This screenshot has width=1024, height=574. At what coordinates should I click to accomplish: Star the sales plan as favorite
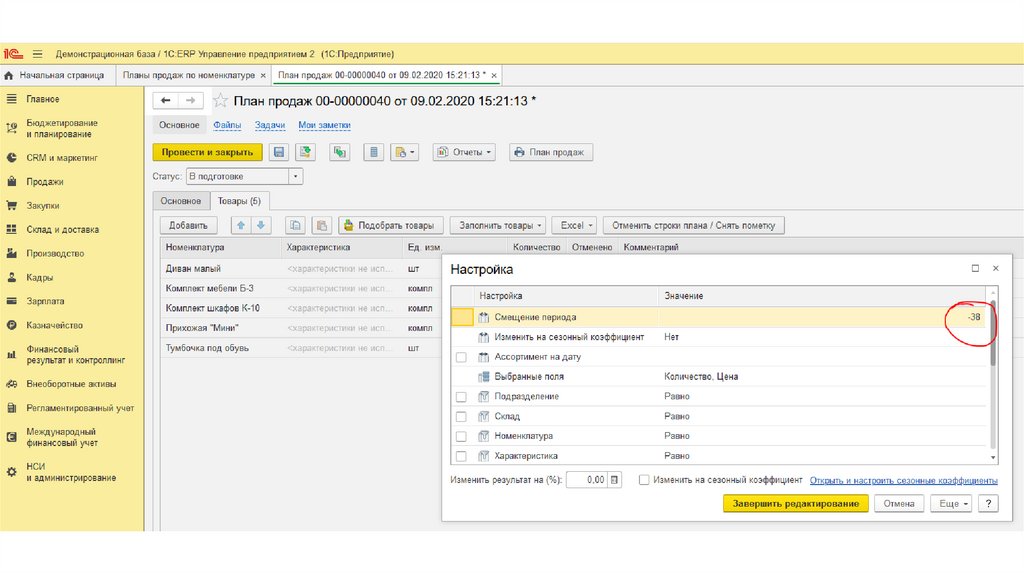tap(220, 101)
